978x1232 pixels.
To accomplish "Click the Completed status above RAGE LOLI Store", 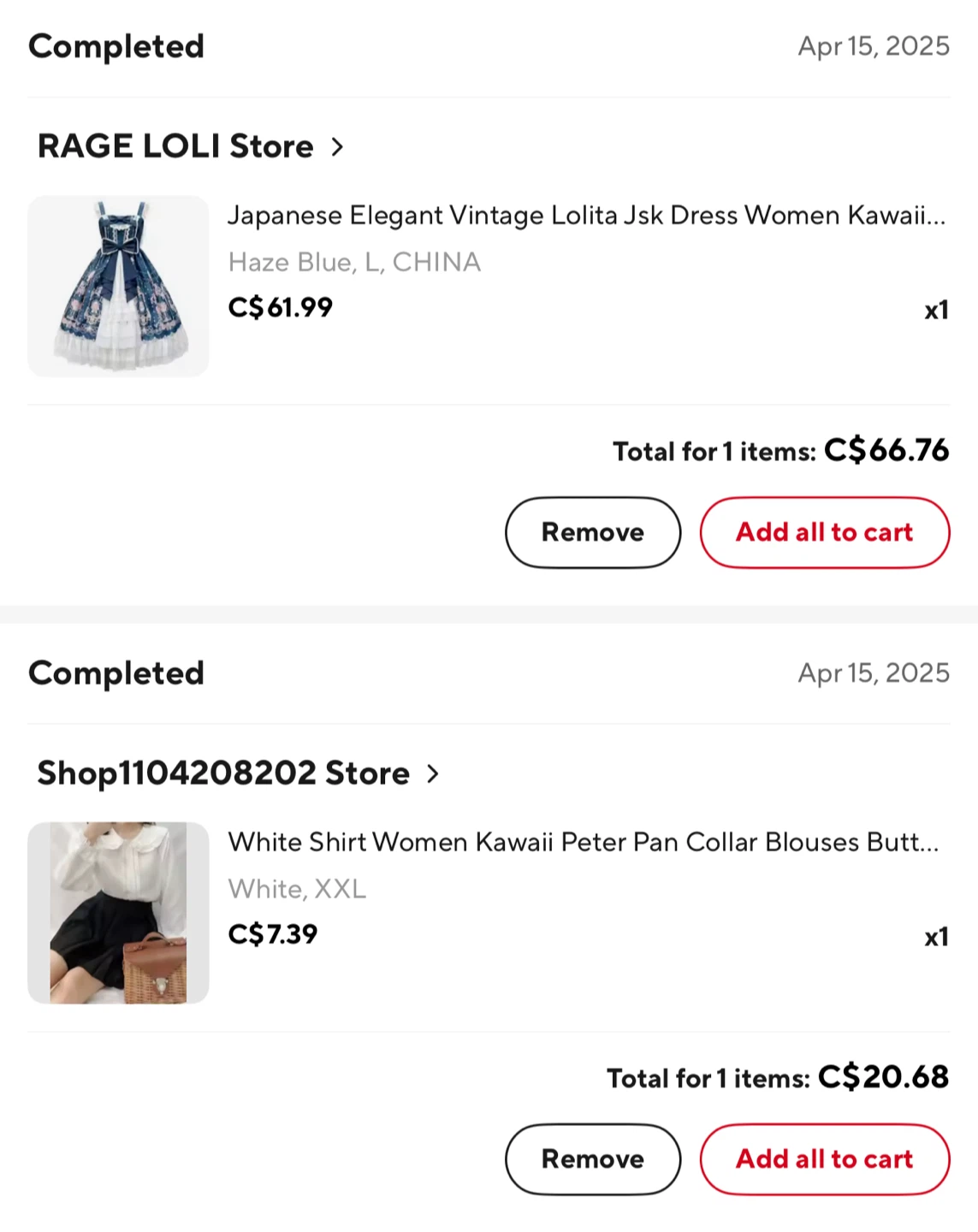I will 116,46.
